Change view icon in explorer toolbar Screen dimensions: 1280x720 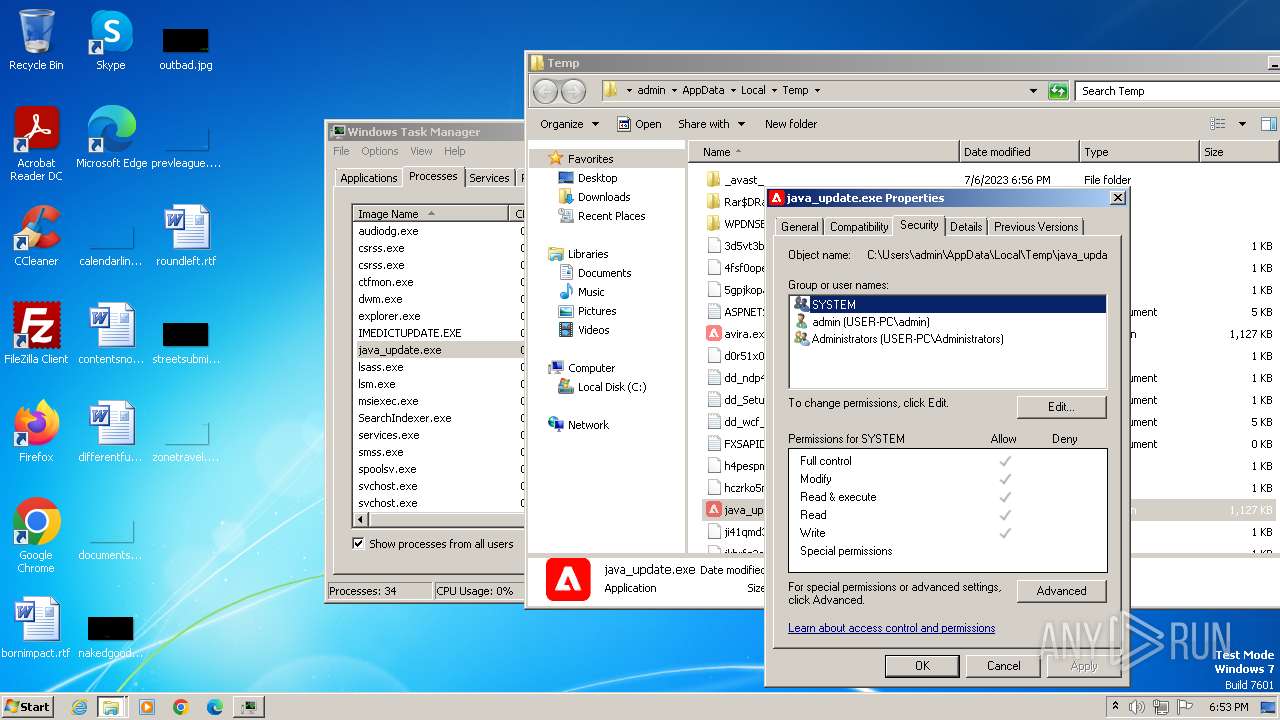click(1217, 124)
